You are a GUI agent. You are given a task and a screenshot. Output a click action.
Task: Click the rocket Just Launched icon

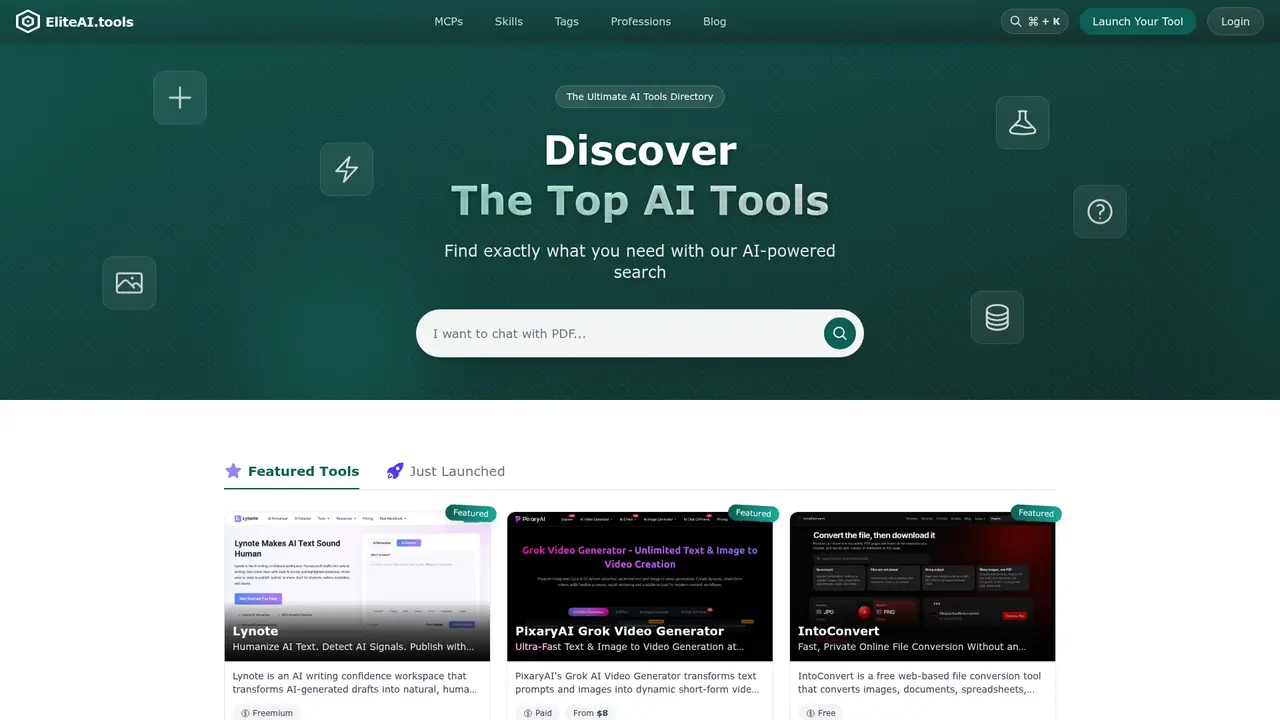(x=395, y=471)
